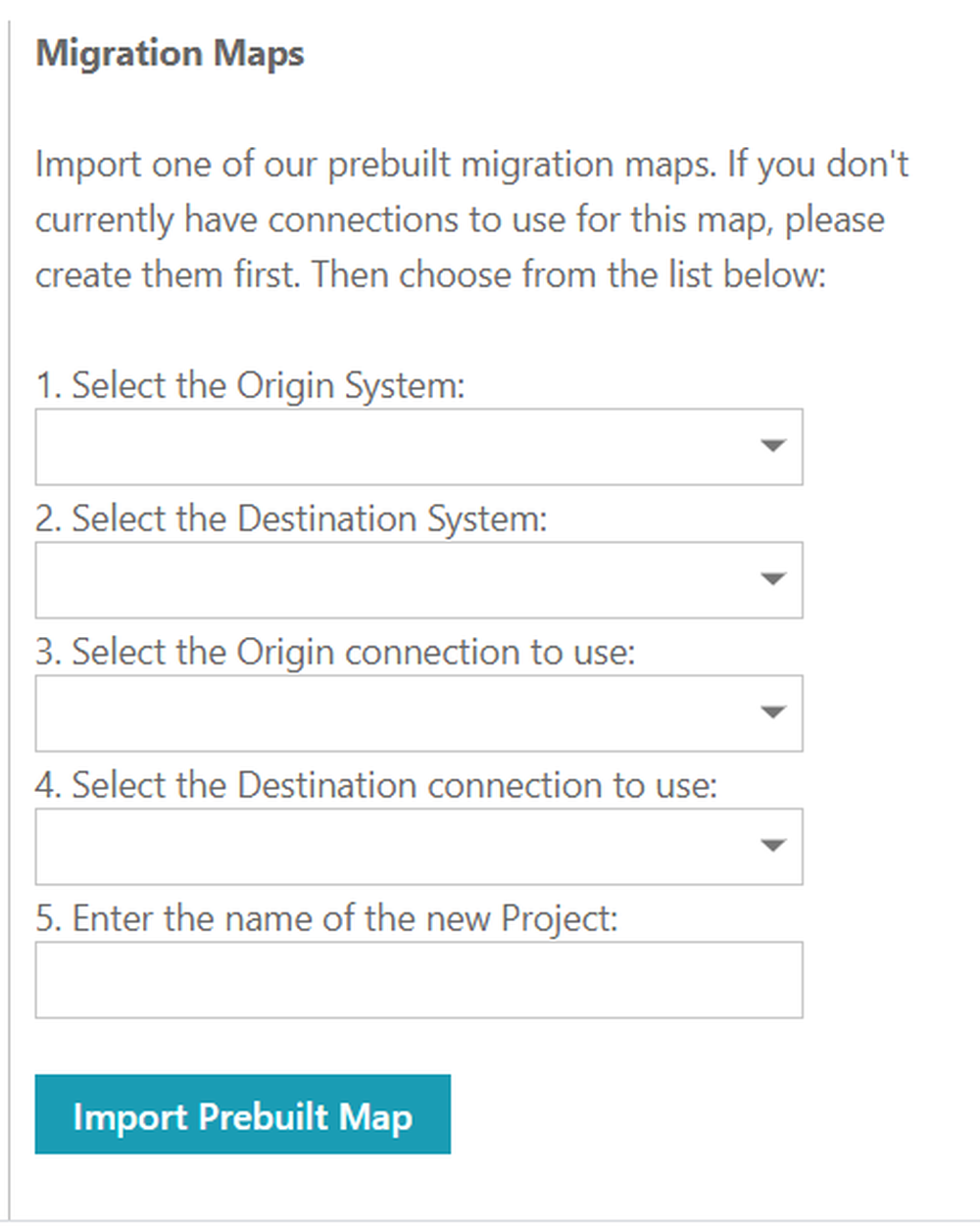Click the Select the Origin System label
This screenshot has height=1226, width=980.
251,385
